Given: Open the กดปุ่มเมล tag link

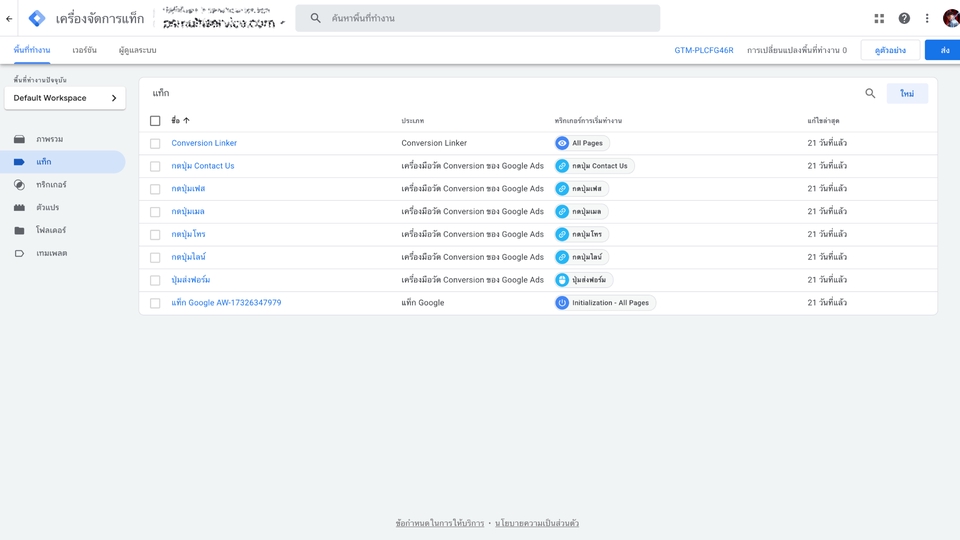Looking at the screenshot, I should 188,211.
